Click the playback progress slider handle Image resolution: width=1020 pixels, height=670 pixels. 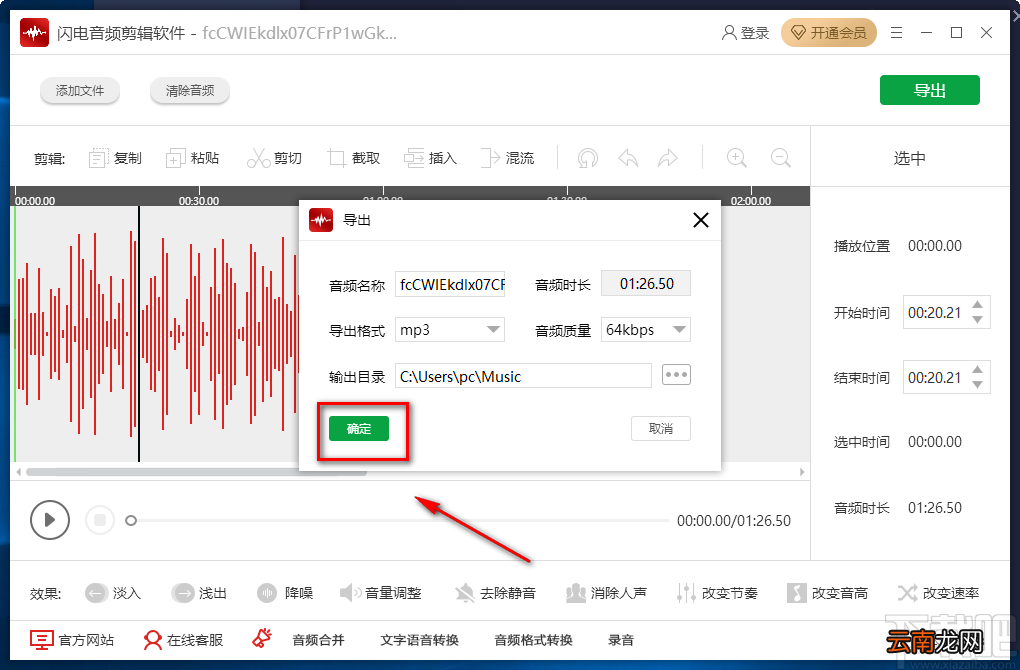131,520
